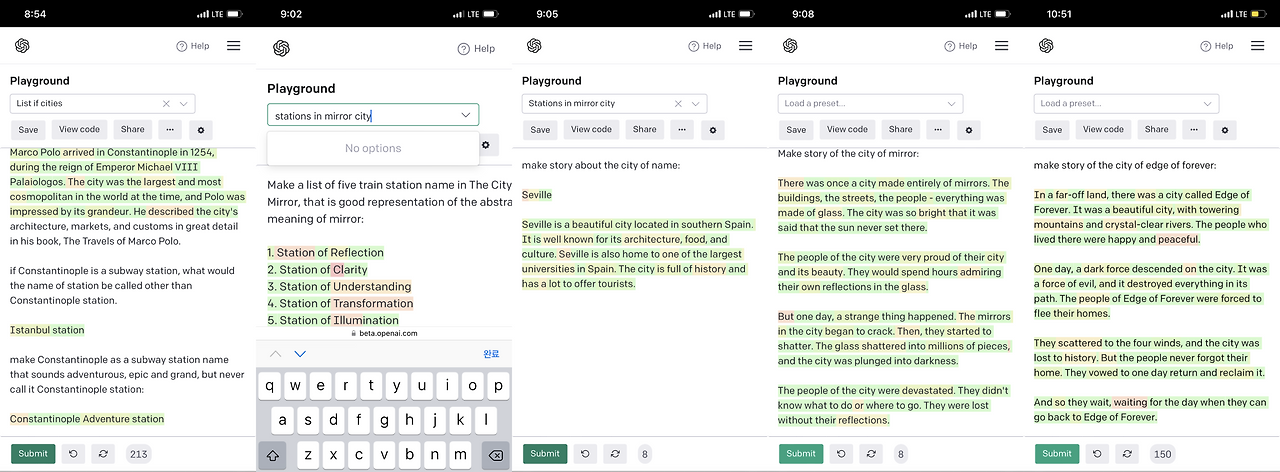The width and height of the screenshot is (1280, 472).
Task: Clear the "List if cities" preset selection
Action: point(167,104)
